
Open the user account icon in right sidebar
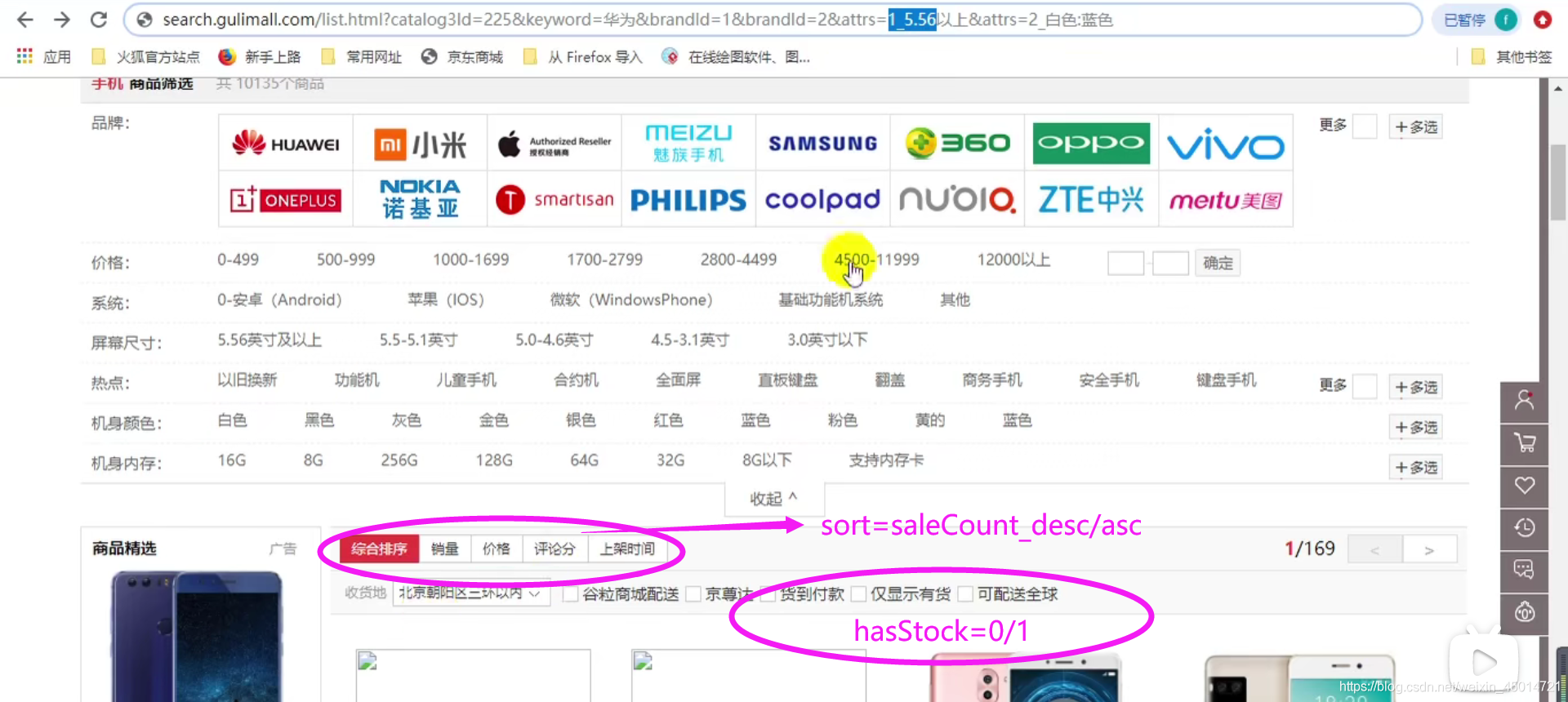click(1524, 401)
